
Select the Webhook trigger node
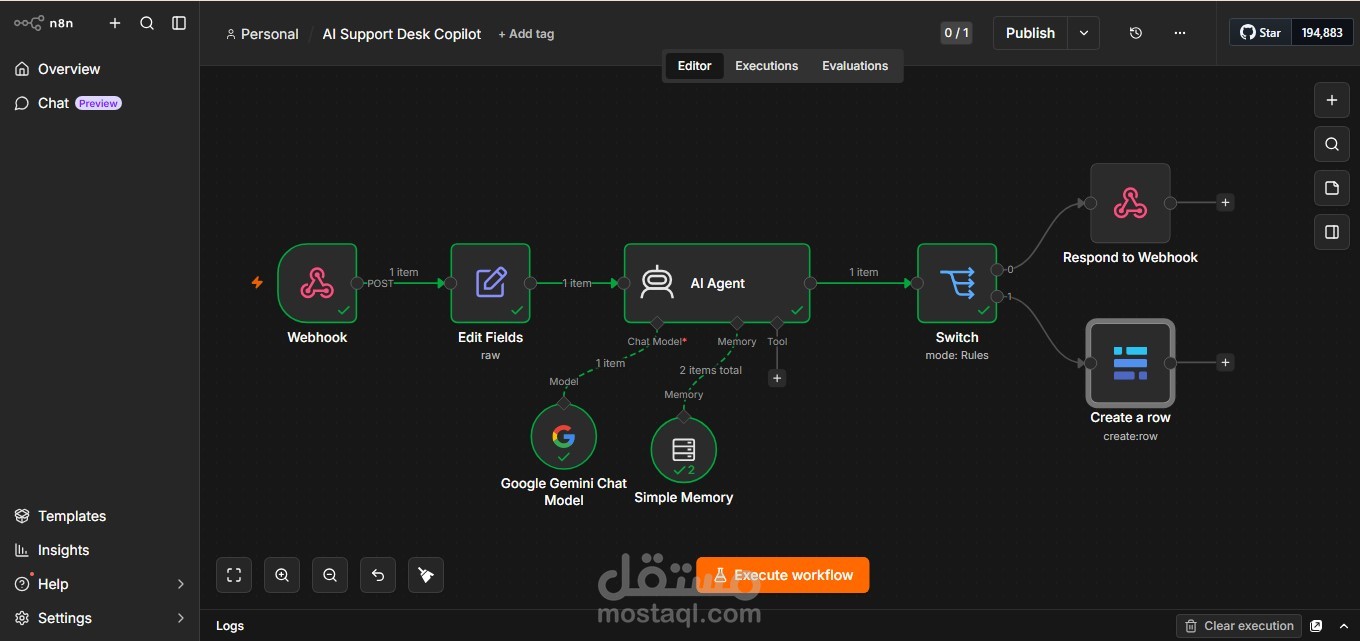[317, 283]
